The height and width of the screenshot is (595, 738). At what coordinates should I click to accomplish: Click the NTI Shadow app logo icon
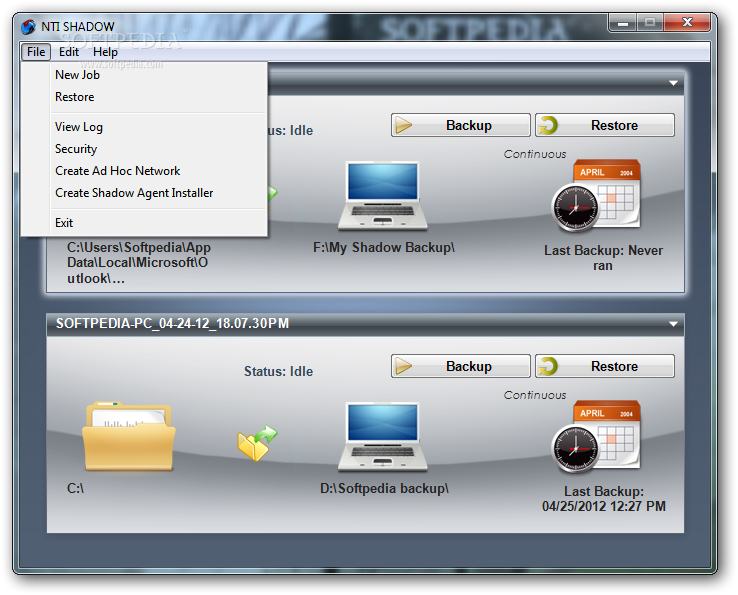pos(28,26)
